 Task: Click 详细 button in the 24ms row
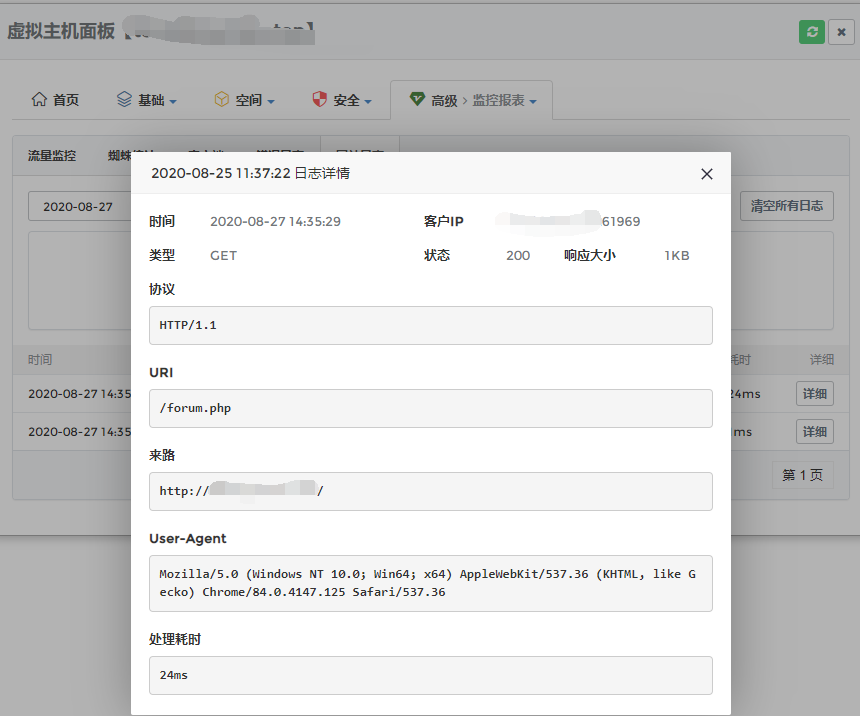(814, 393)
